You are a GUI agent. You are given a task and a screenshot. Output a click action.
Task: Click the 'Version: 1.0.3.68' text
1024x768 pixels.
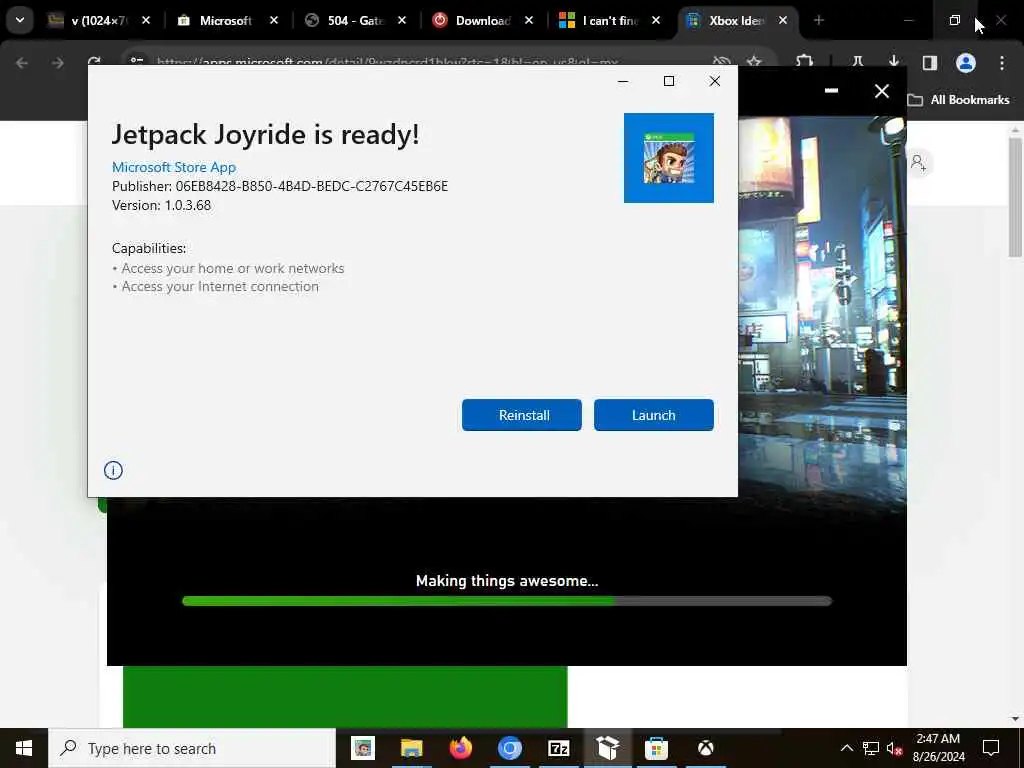click(x=161, y=205)
